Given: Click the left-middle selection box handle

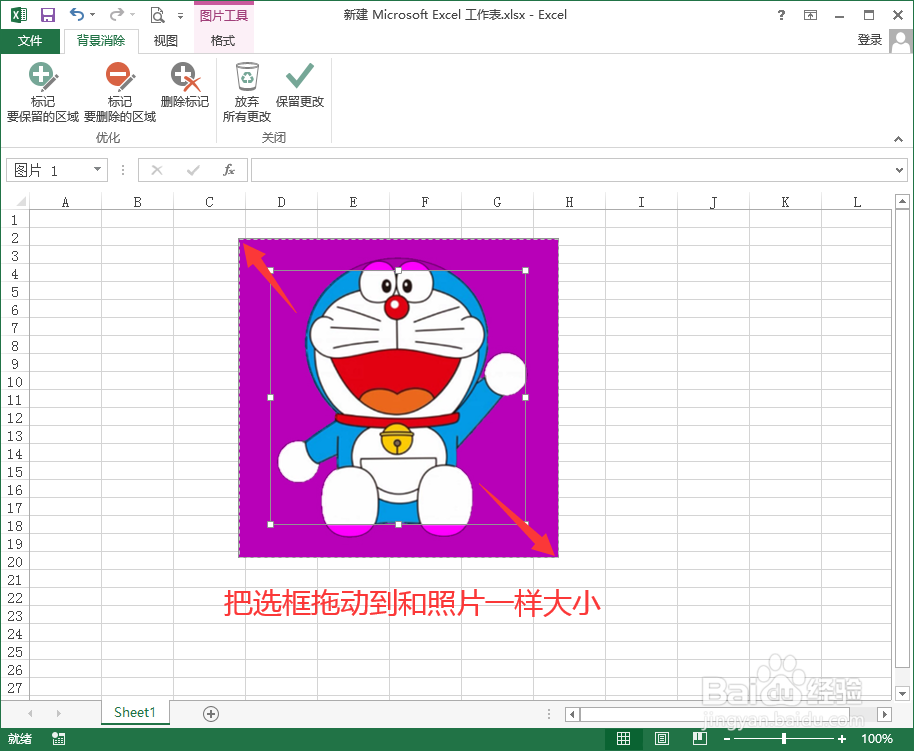Looking at the screenshot, I should click(270, 398).
